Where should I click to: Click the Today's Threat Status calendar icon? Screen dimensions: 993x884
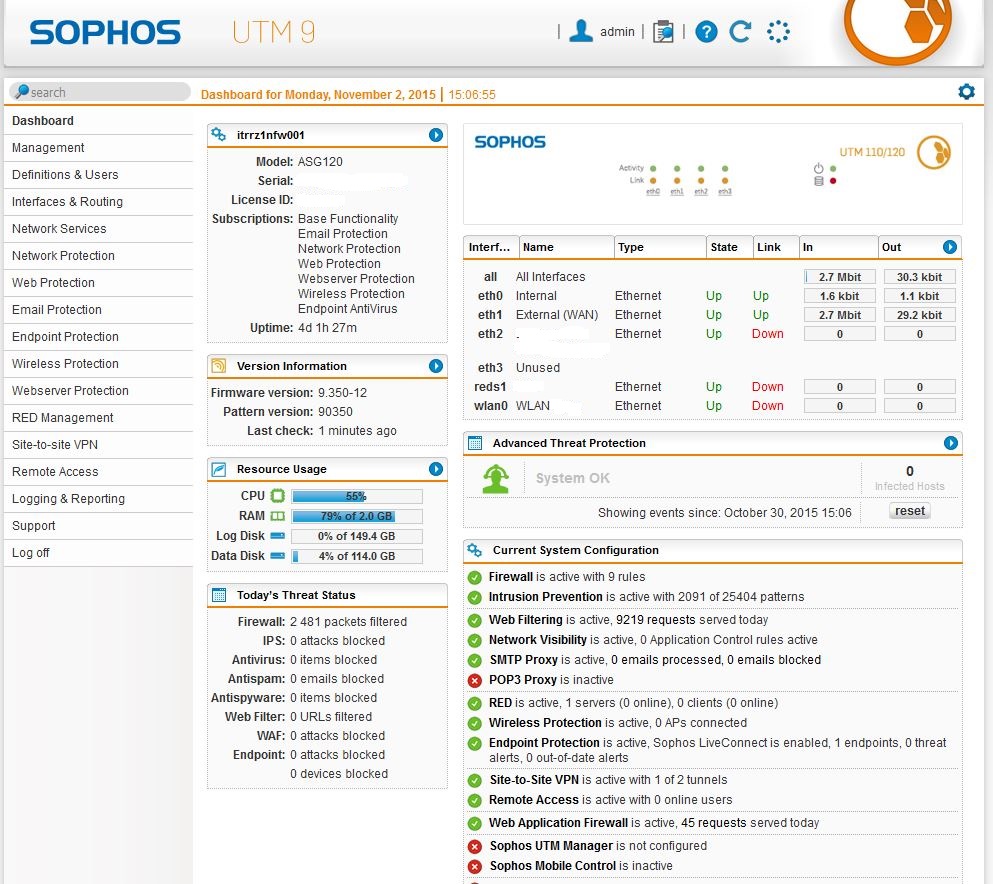pos(218,595)
